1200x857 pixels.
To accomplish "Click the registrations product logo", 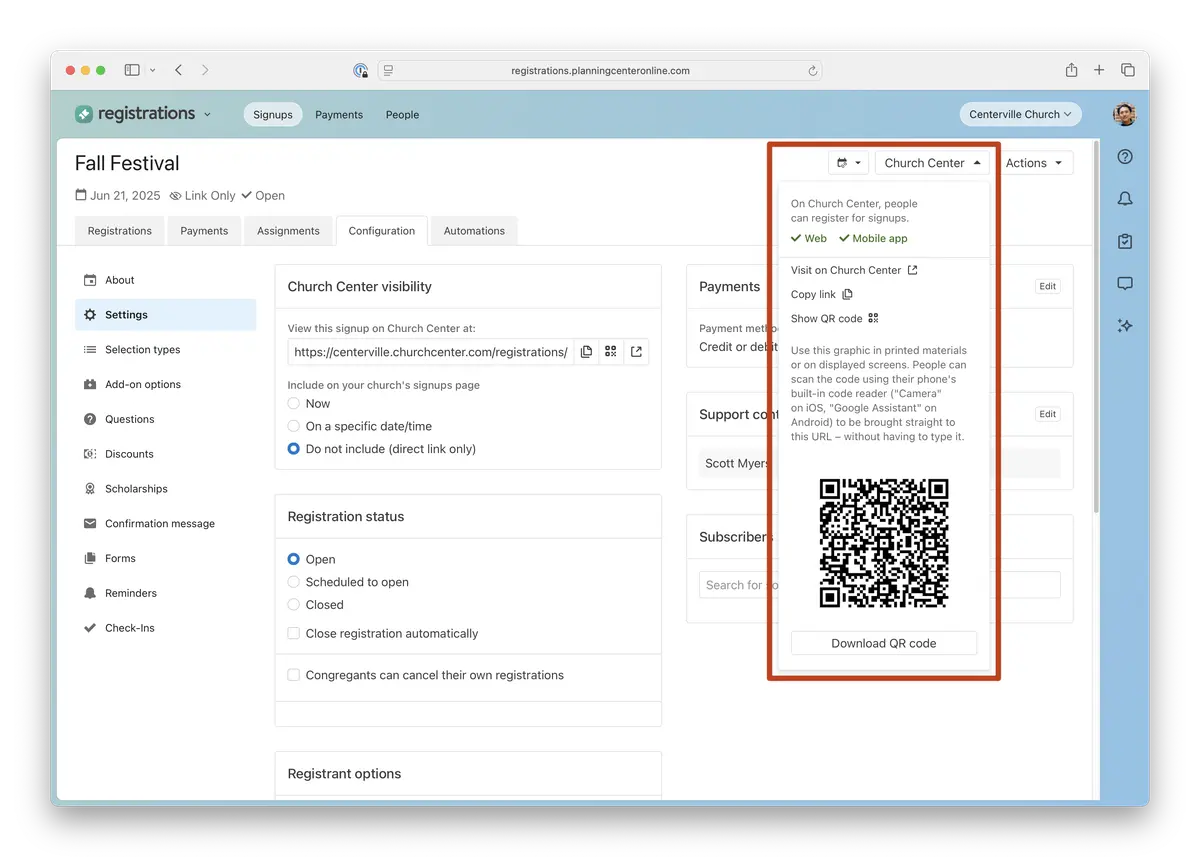I will (x=135, y=114).
